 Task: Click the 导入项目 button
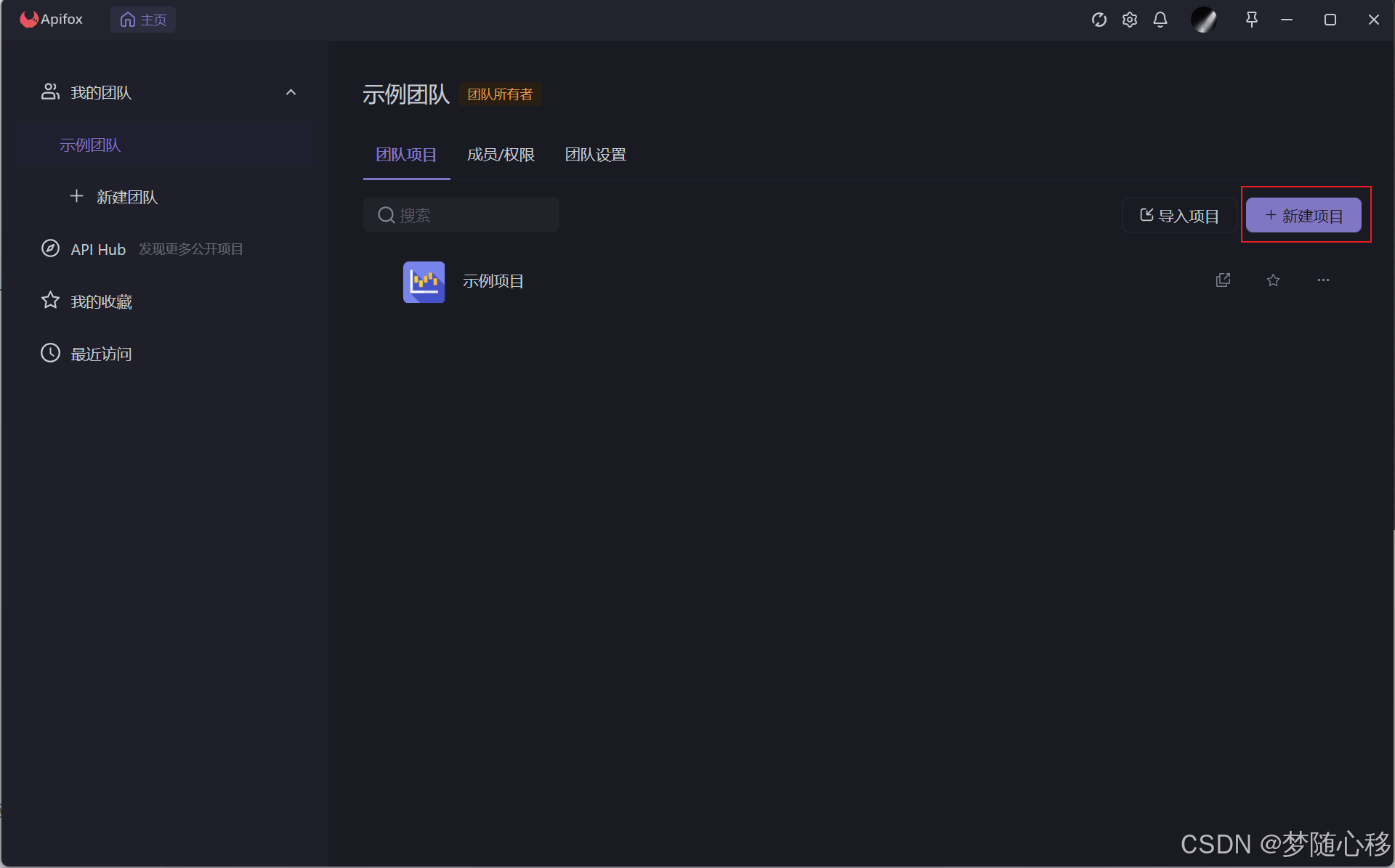[x=1178, y=216]
